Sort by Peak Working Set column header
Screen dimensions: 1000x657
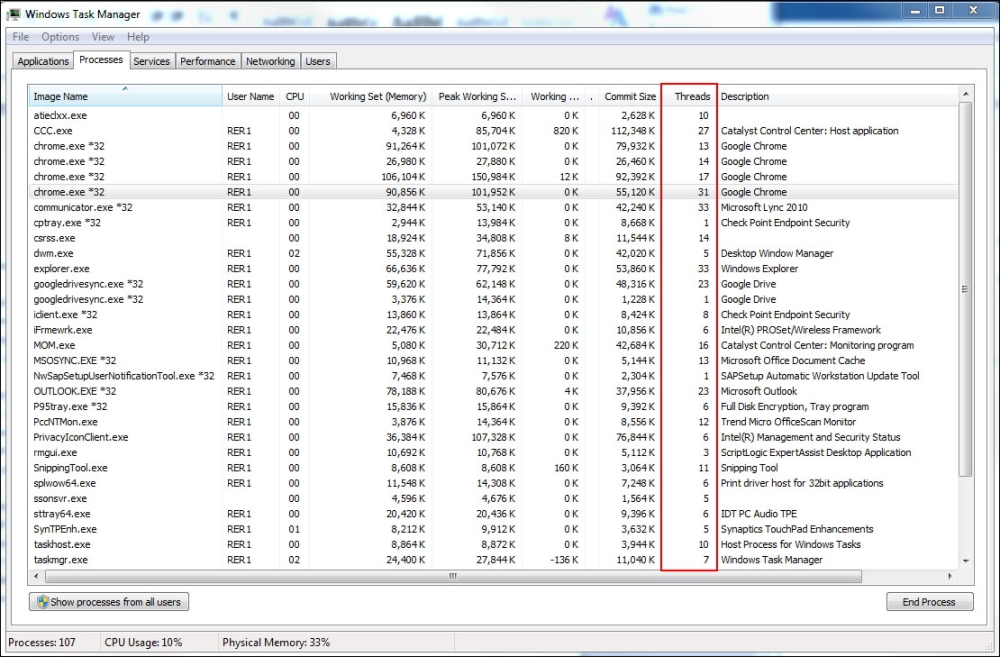(x=477, y=96)
